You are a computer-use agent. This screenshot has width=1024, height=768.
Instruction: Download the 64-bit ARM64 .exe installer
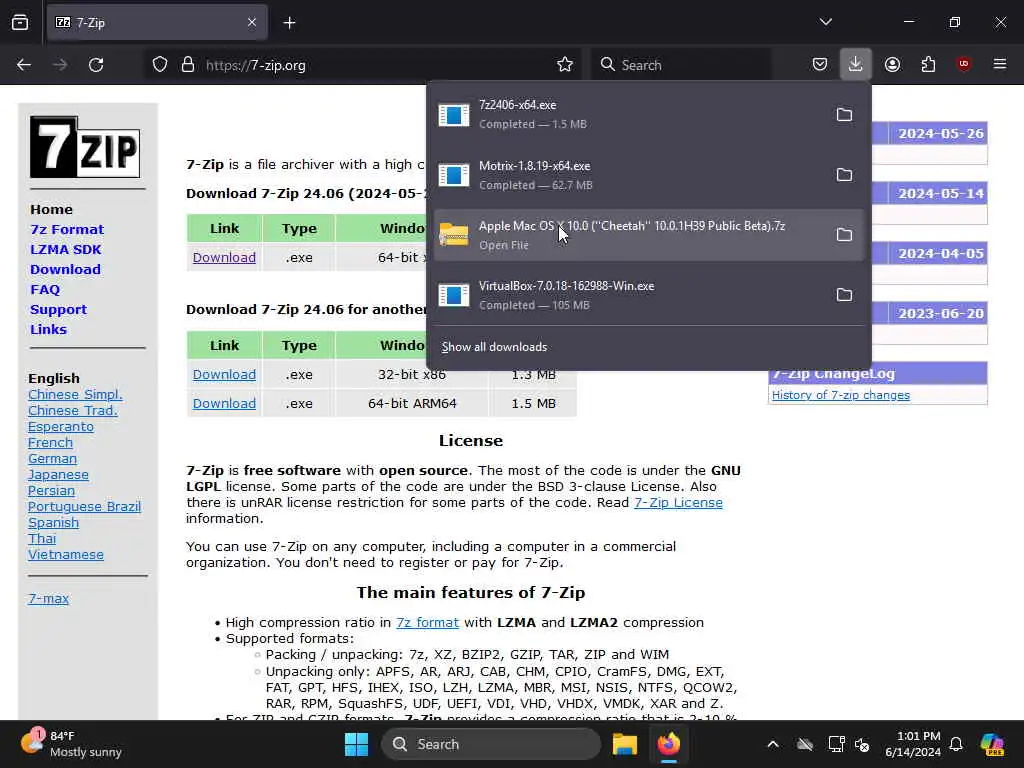click(x=224, y=403)
